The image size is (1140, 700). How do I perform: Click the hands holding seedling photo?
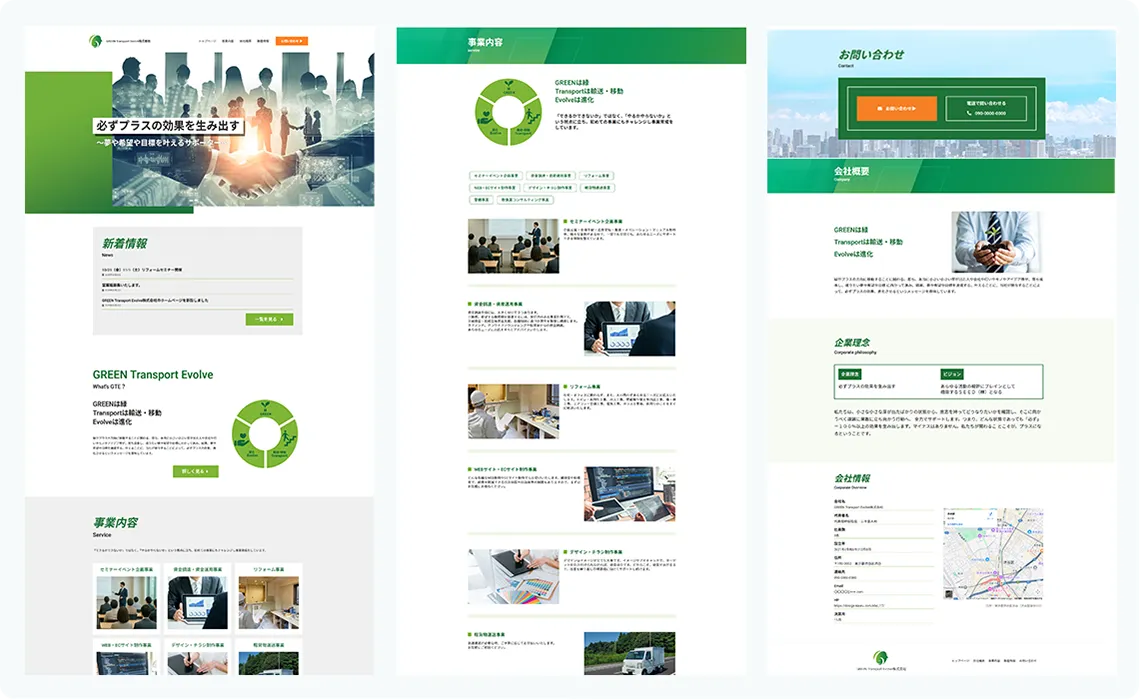pyautogui.click(x=996, y=242)
